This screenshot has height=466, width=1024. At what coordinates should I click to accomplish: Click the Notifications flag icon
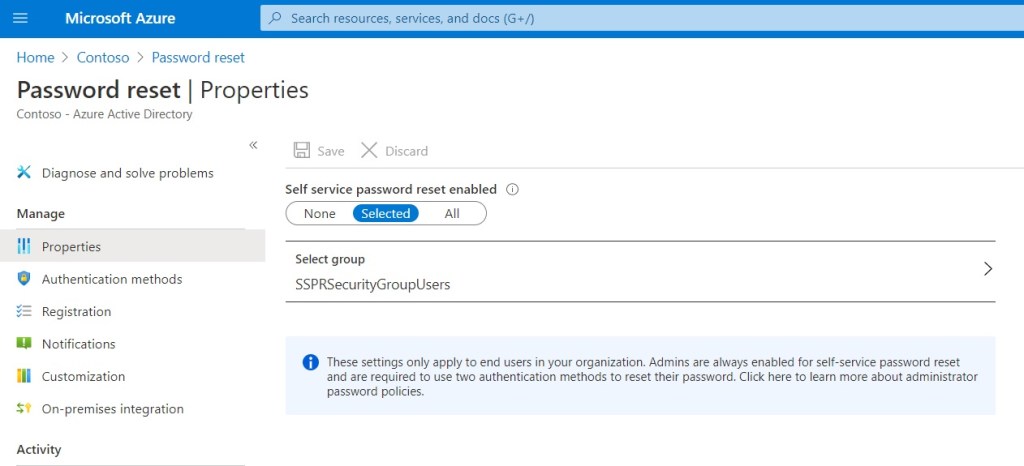24,344
